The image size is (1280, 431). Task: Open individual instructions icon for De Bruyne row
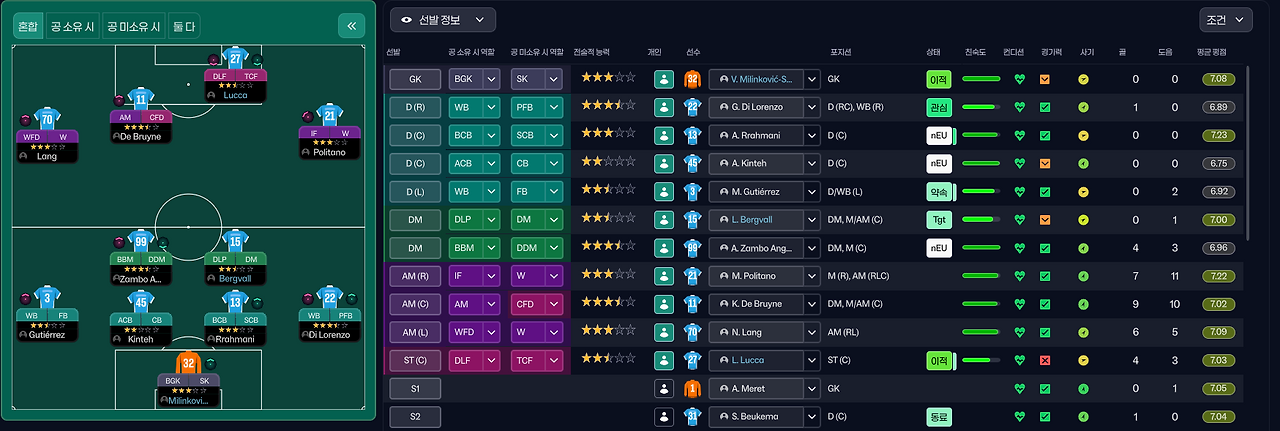[x=662, y=303]
